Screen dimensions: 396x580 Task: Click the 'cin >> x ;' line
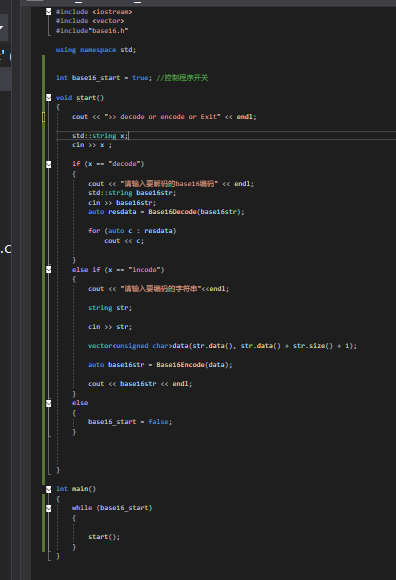tap(92, 145)
